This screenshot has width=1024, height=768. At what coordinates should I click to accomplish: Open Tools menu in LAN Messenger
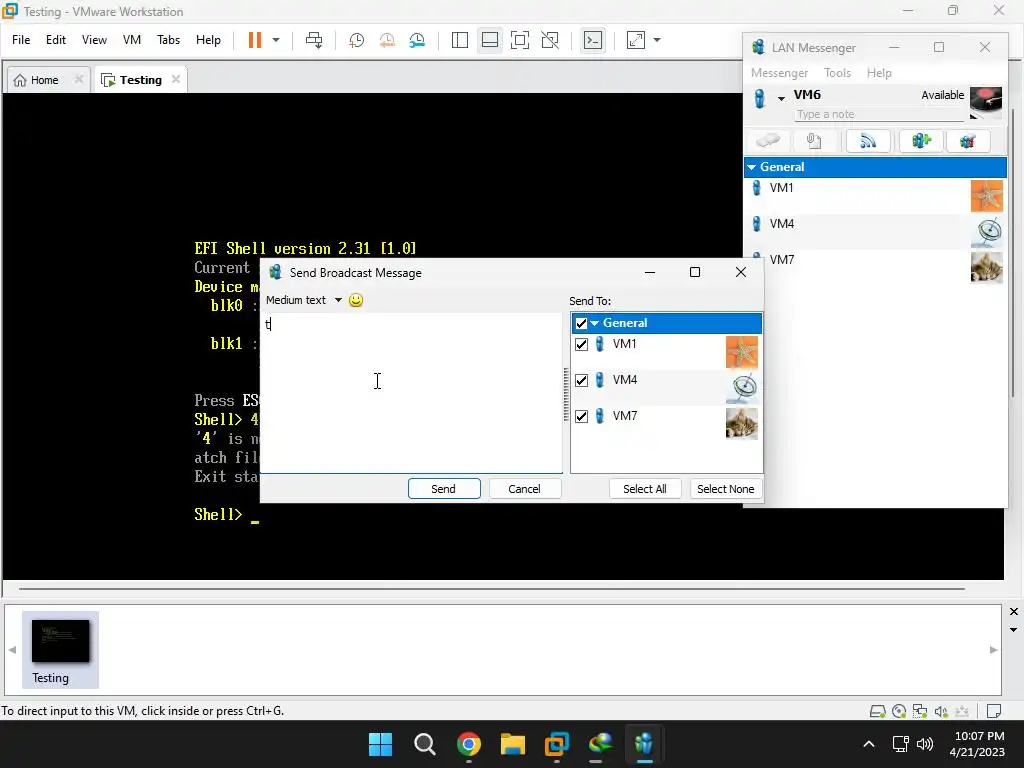tap(837, 72)
